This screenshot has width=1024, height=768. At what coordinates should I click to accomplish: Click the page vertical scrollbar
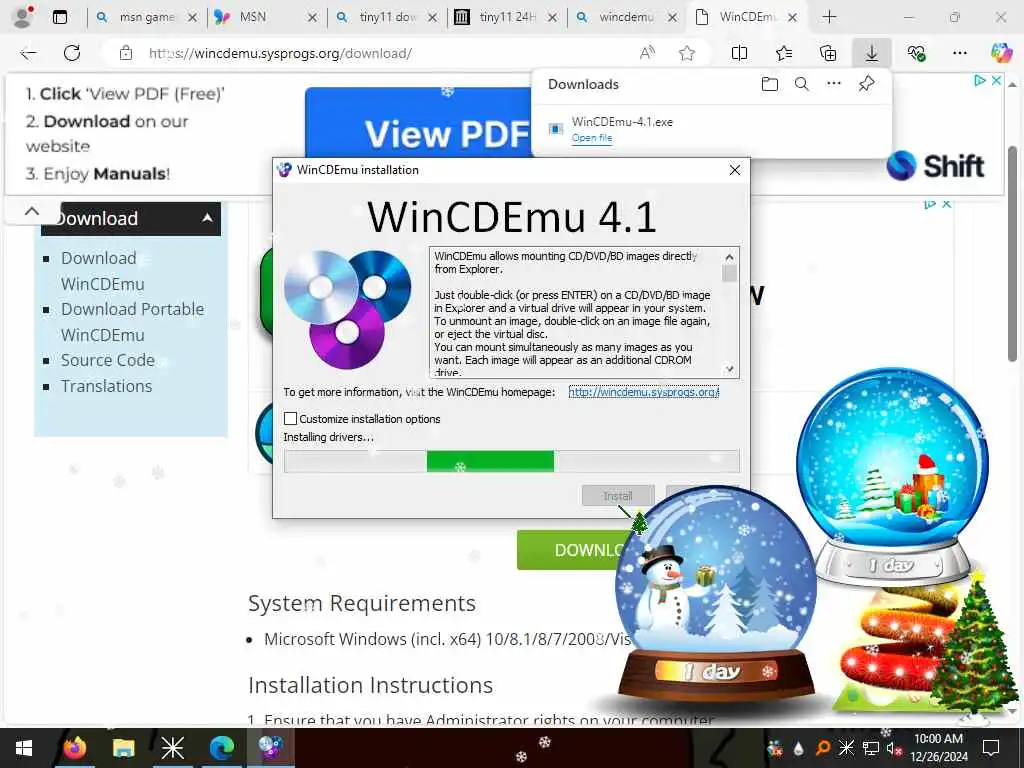(1012, 254)
